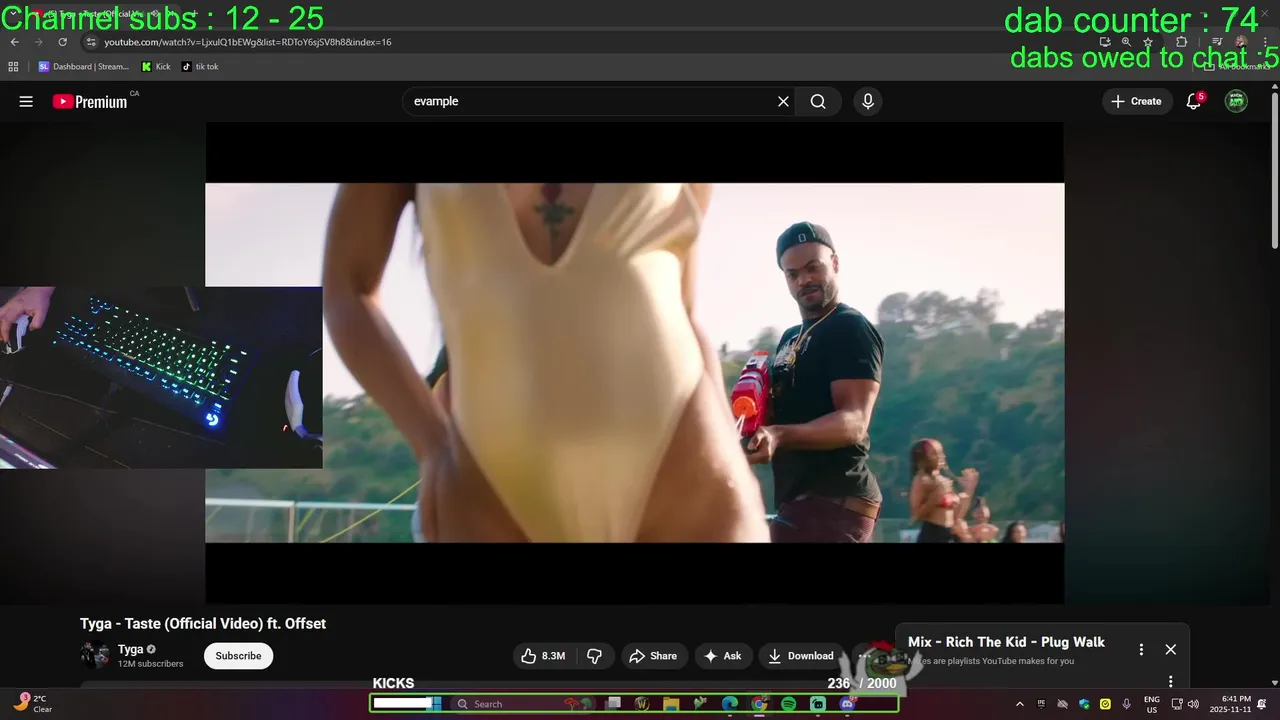Close the Mix - Rich The Kid panel

tap(1171, 649)
